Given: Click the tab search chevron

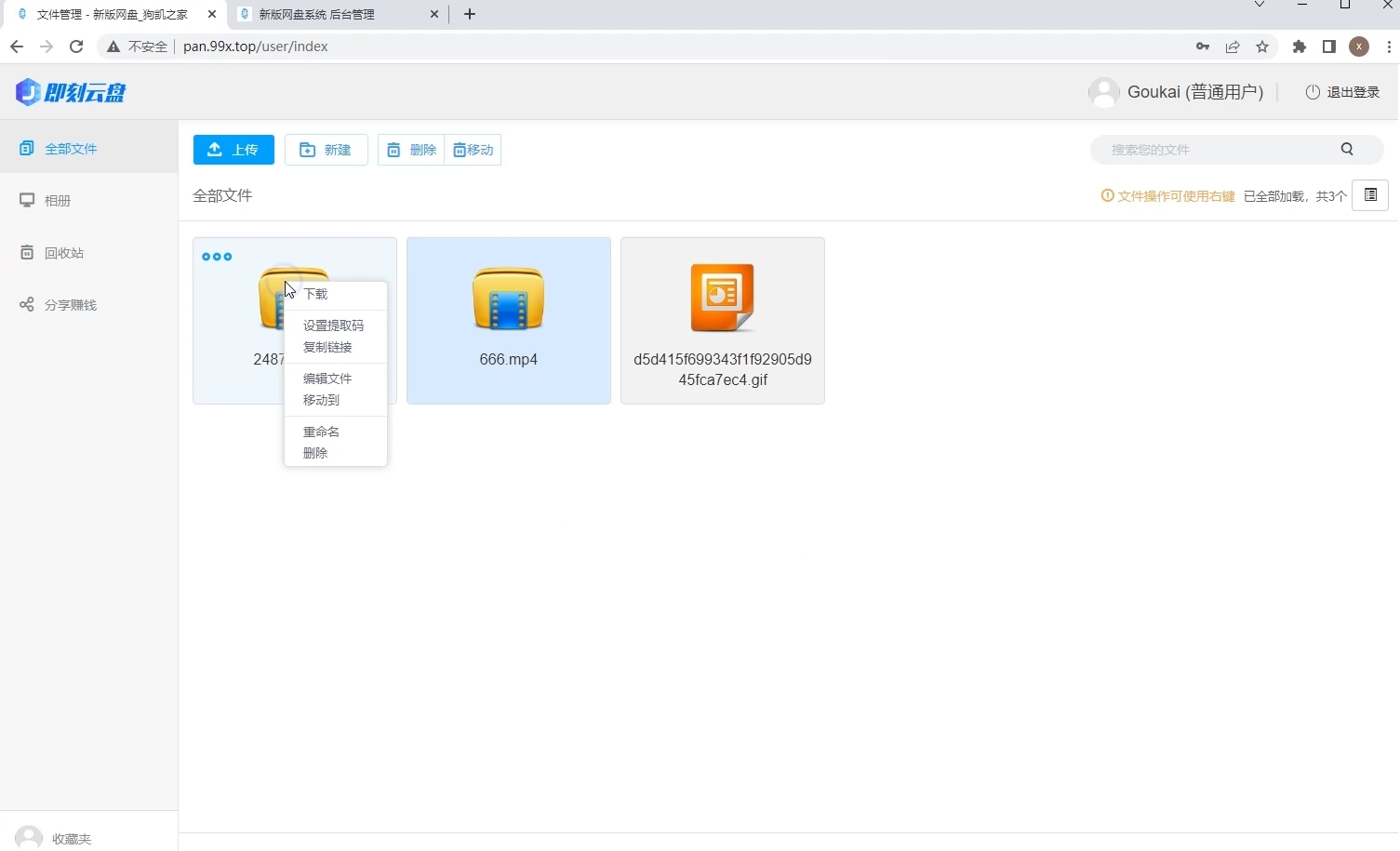Looking at the screenshot, I should 1260,6.
